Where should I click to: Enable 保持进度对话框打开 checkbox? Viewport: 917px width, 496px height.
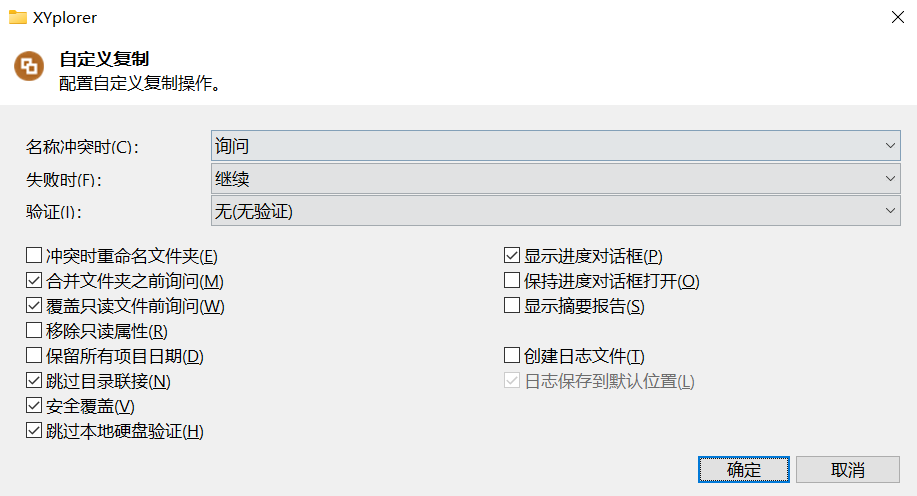512,280
